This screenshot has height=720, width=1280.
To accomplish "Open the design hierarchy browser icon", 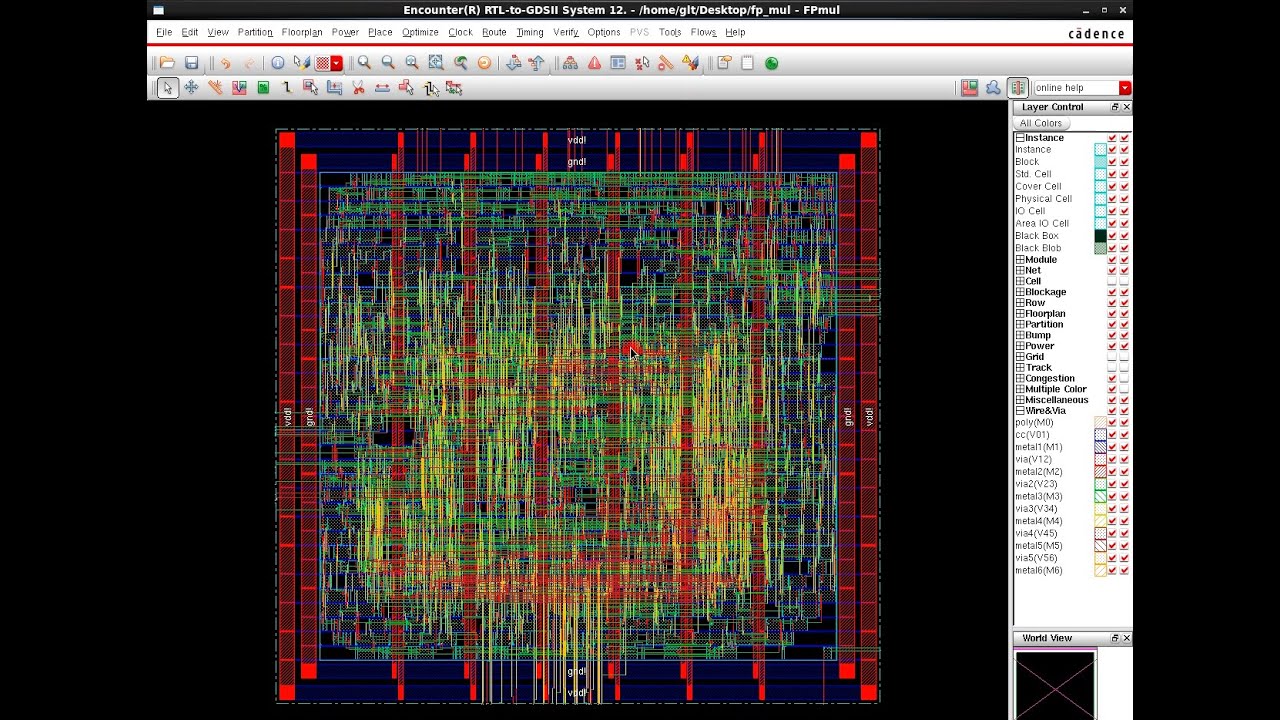I will pyautogui.click(x=570, y=63).
